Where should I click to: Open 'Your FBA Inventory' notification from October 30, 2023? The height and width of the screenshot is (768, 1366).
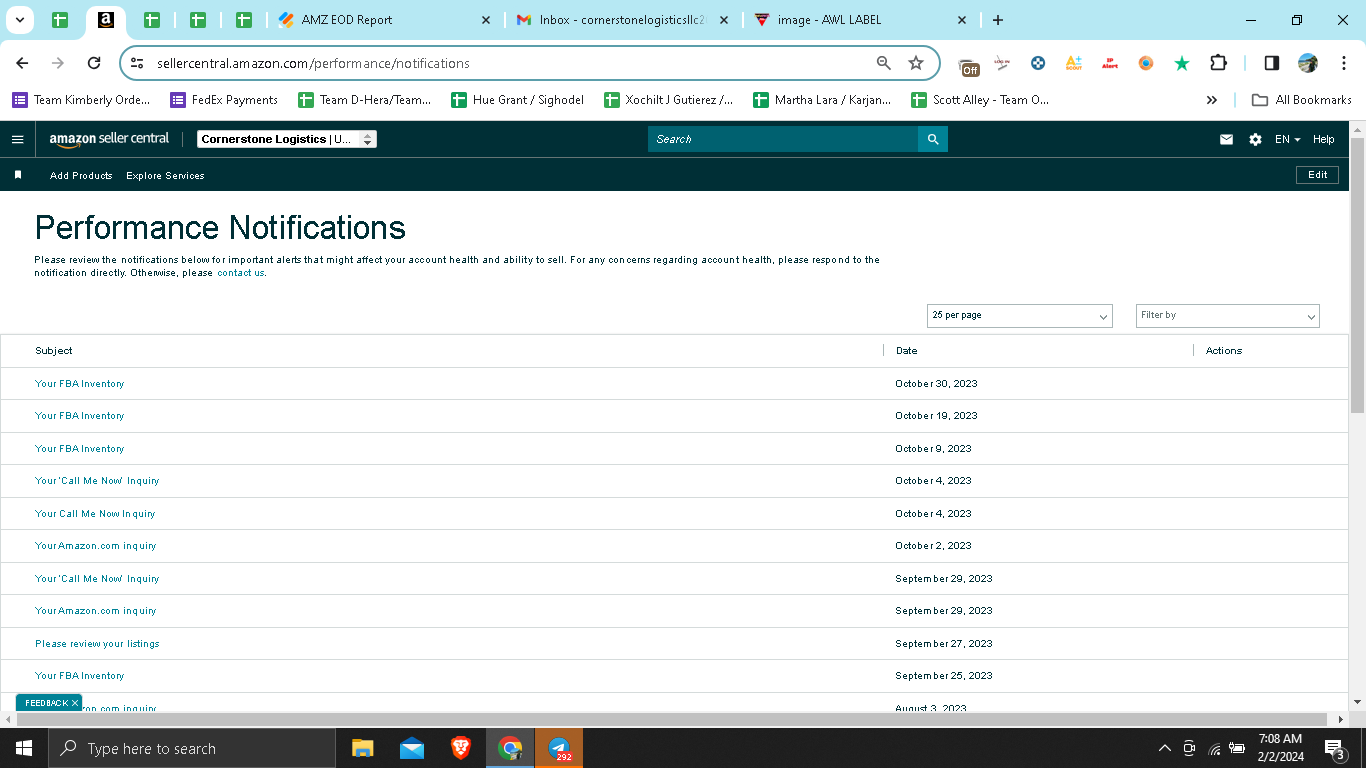tap(80, 384)
